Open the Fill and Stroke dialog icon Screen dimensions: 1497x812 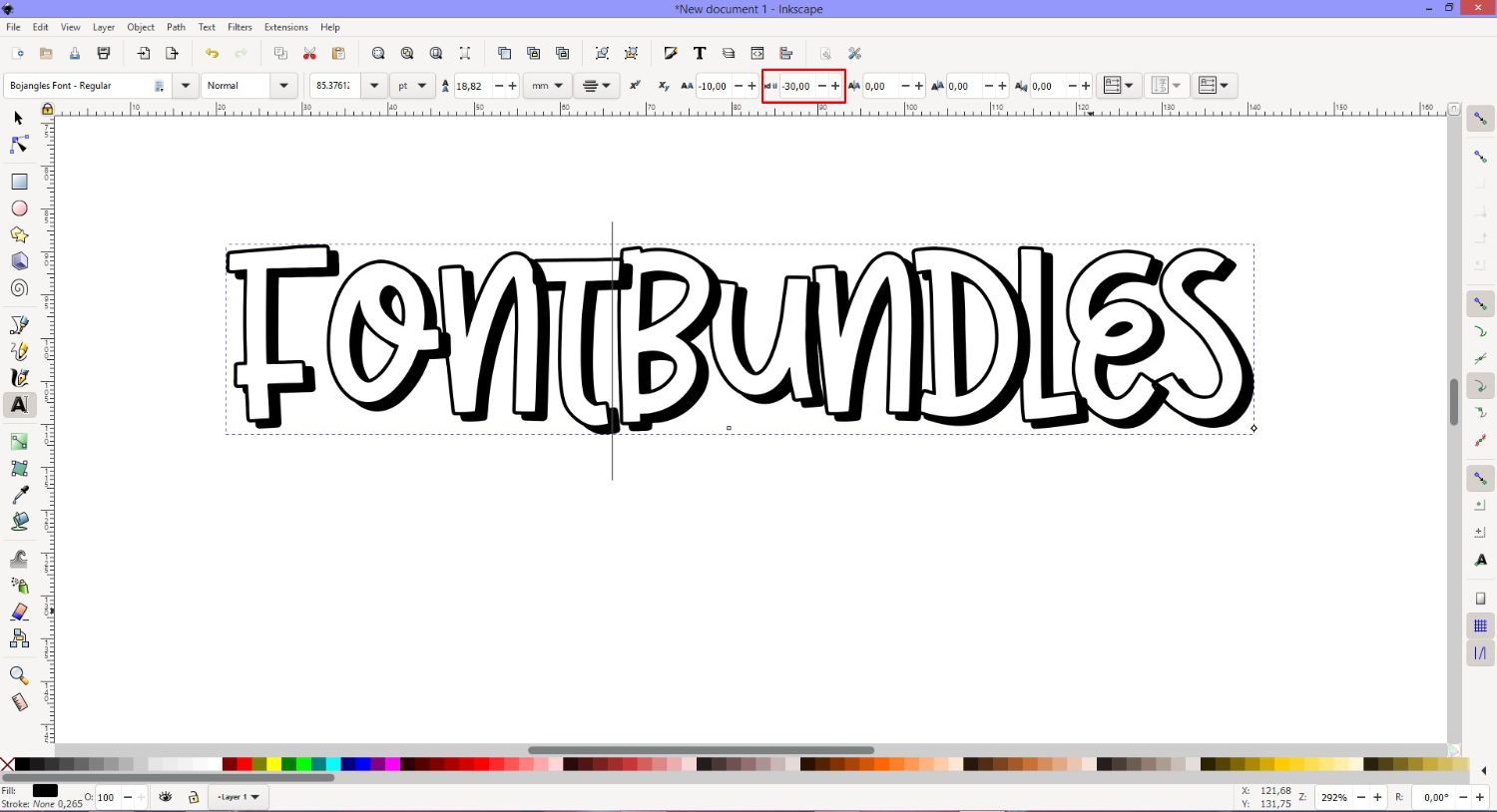click(671, 54)
